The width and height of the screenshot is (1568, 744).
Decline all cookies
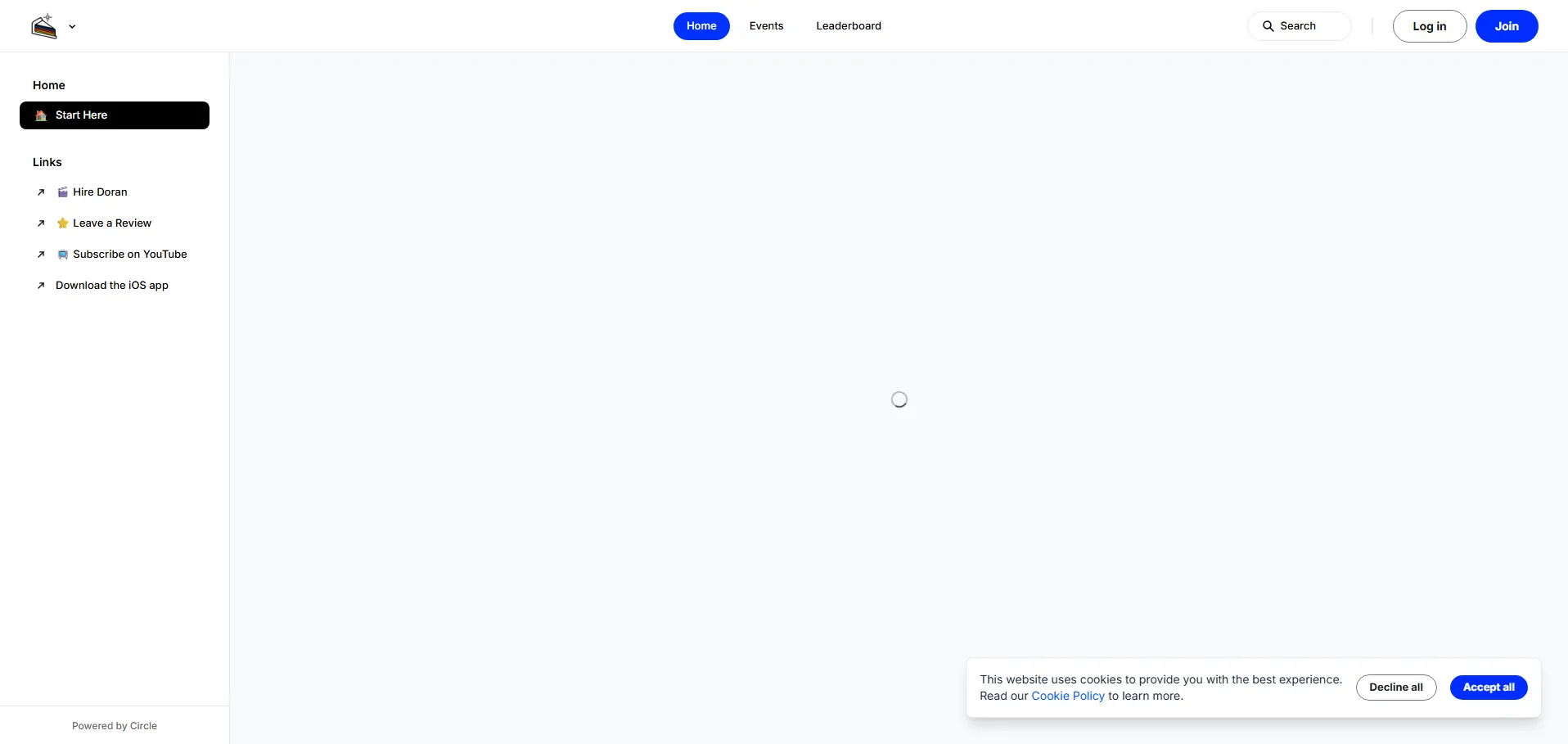click(1395, 688)
